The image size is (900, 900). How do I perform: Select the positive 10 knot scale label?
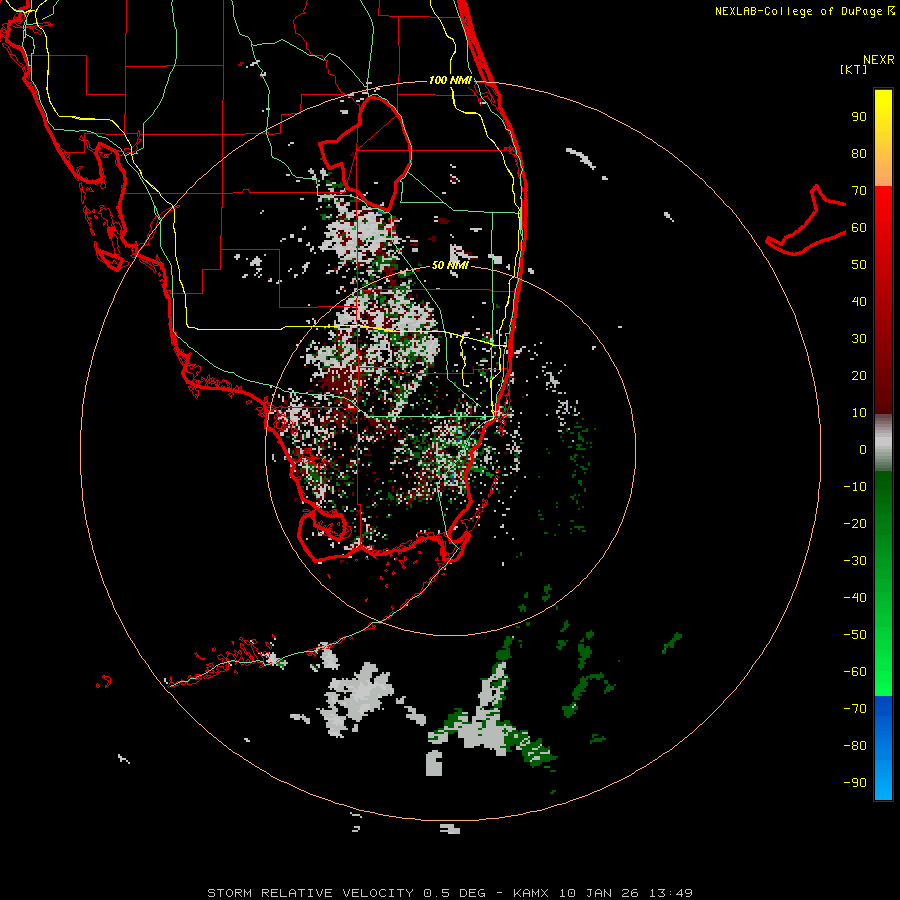tap(859, 413)
